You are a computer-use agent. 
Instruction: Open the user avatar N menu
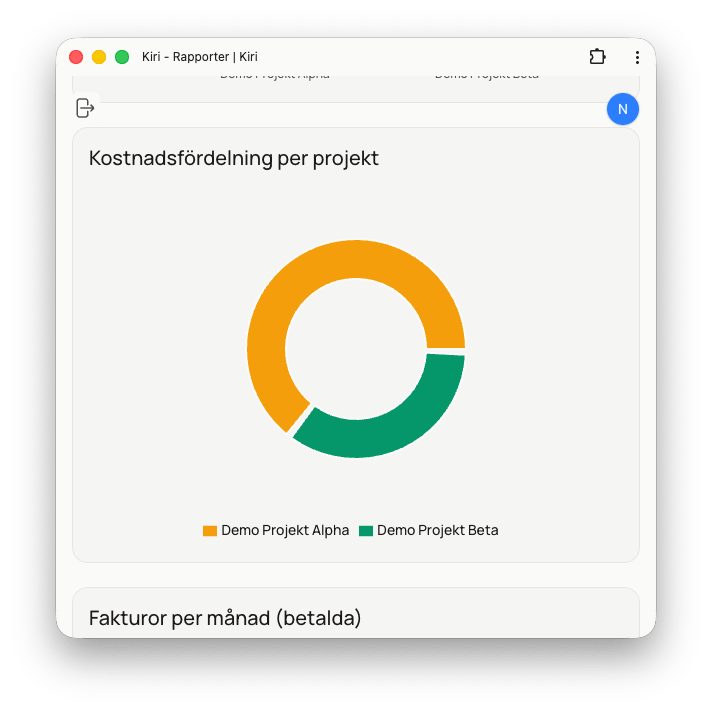(x=623, y=109)
